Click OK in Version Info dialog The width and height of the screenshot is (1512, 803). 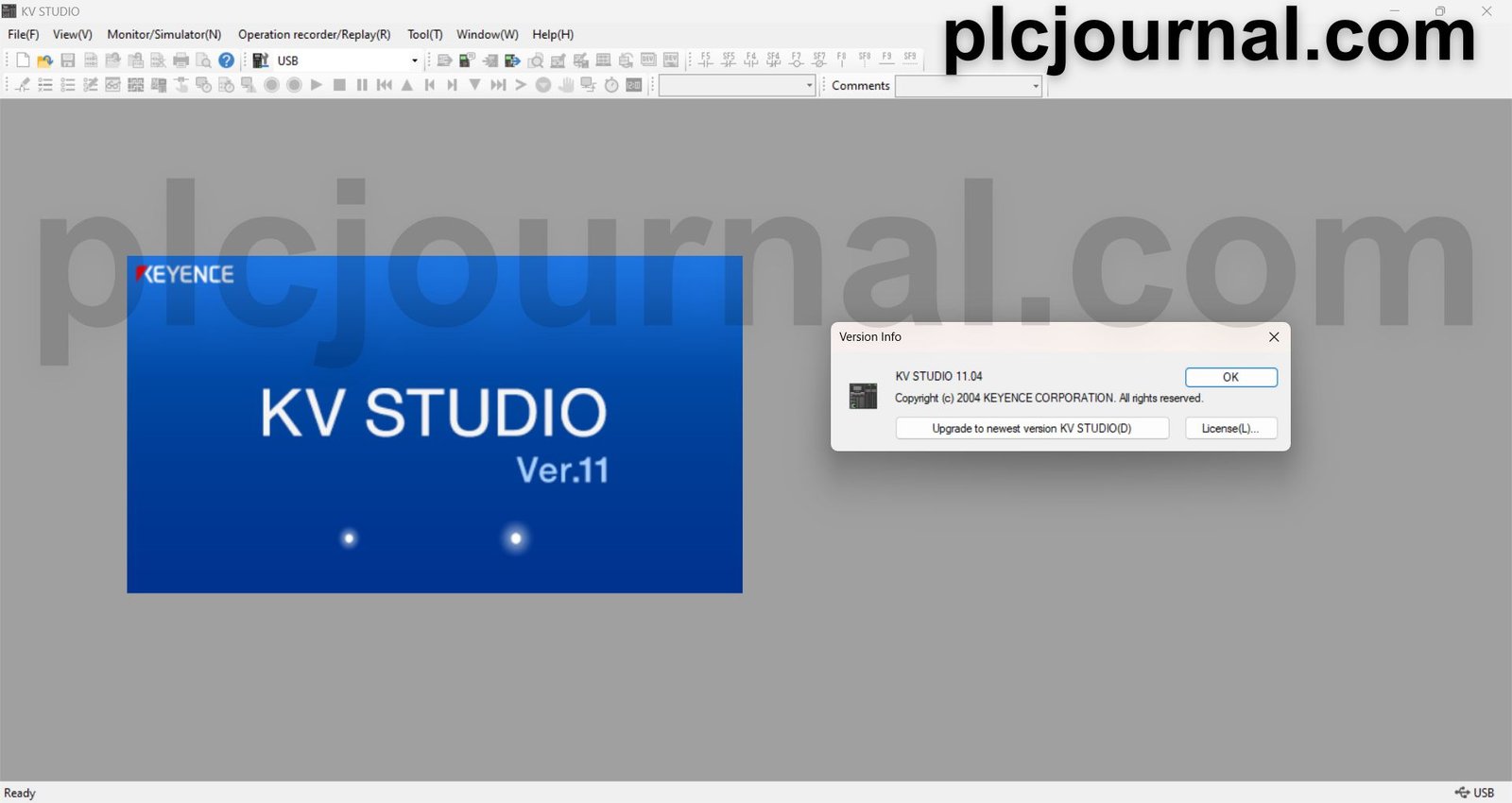[1231, 377]
